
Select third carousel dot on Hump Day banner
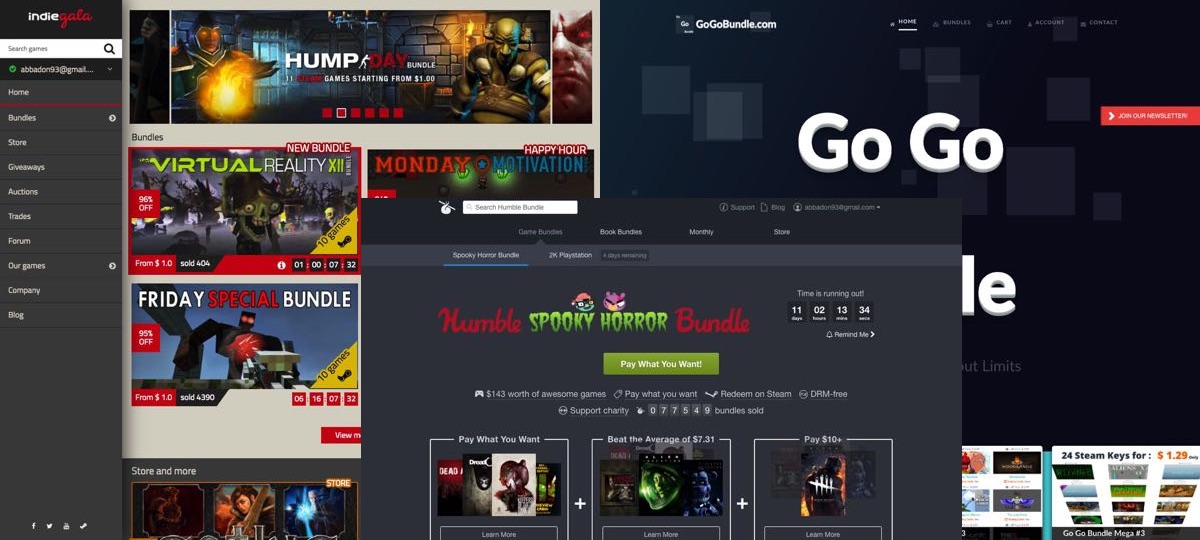coord(355,113)
